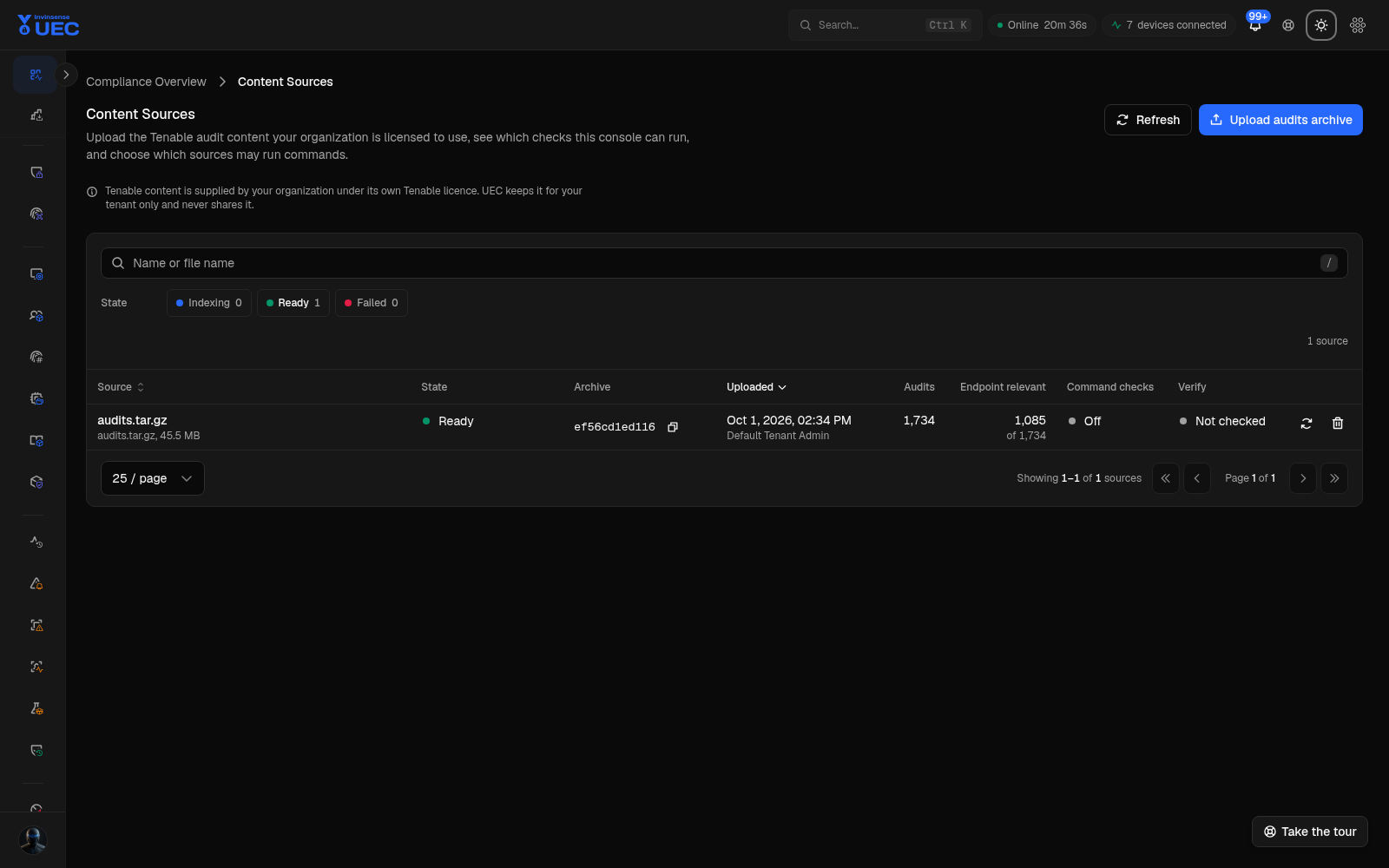The width and height of the screenshot is (1389, 868).
Task: Open the 25 / page dropdown
Action: pyautogui.click(x=153, y=478)
